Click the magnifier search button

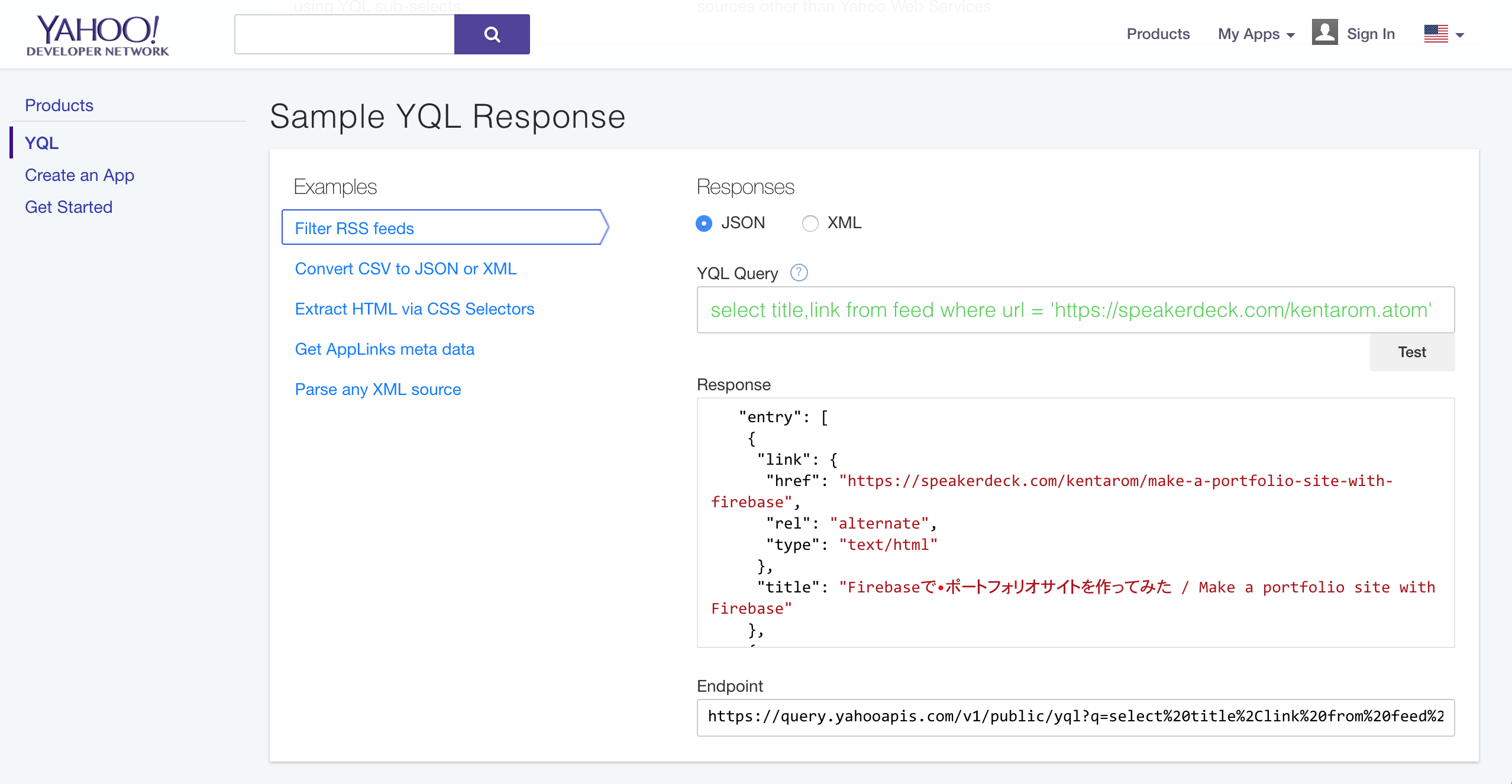point(492,34)
